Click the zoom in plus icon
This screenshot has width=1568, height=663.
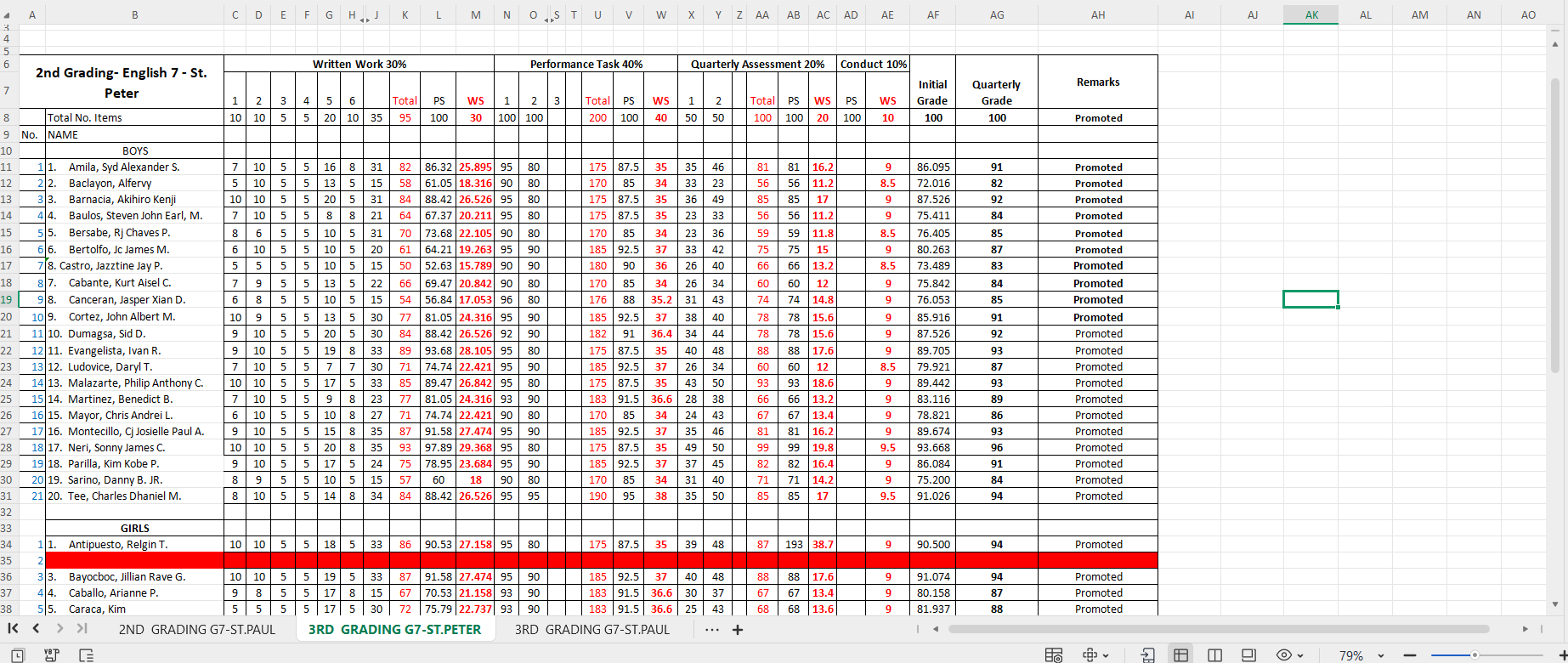(1562, 655)
